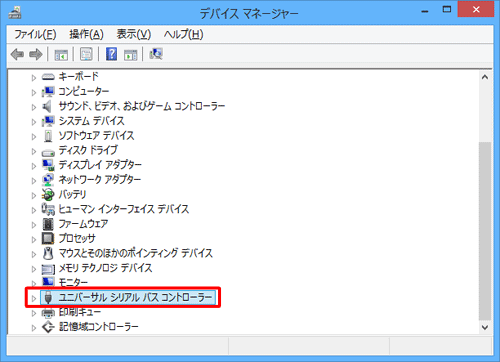Click the USB plug icon for ユニバーサル シリアル バス

tap(48, 297)
